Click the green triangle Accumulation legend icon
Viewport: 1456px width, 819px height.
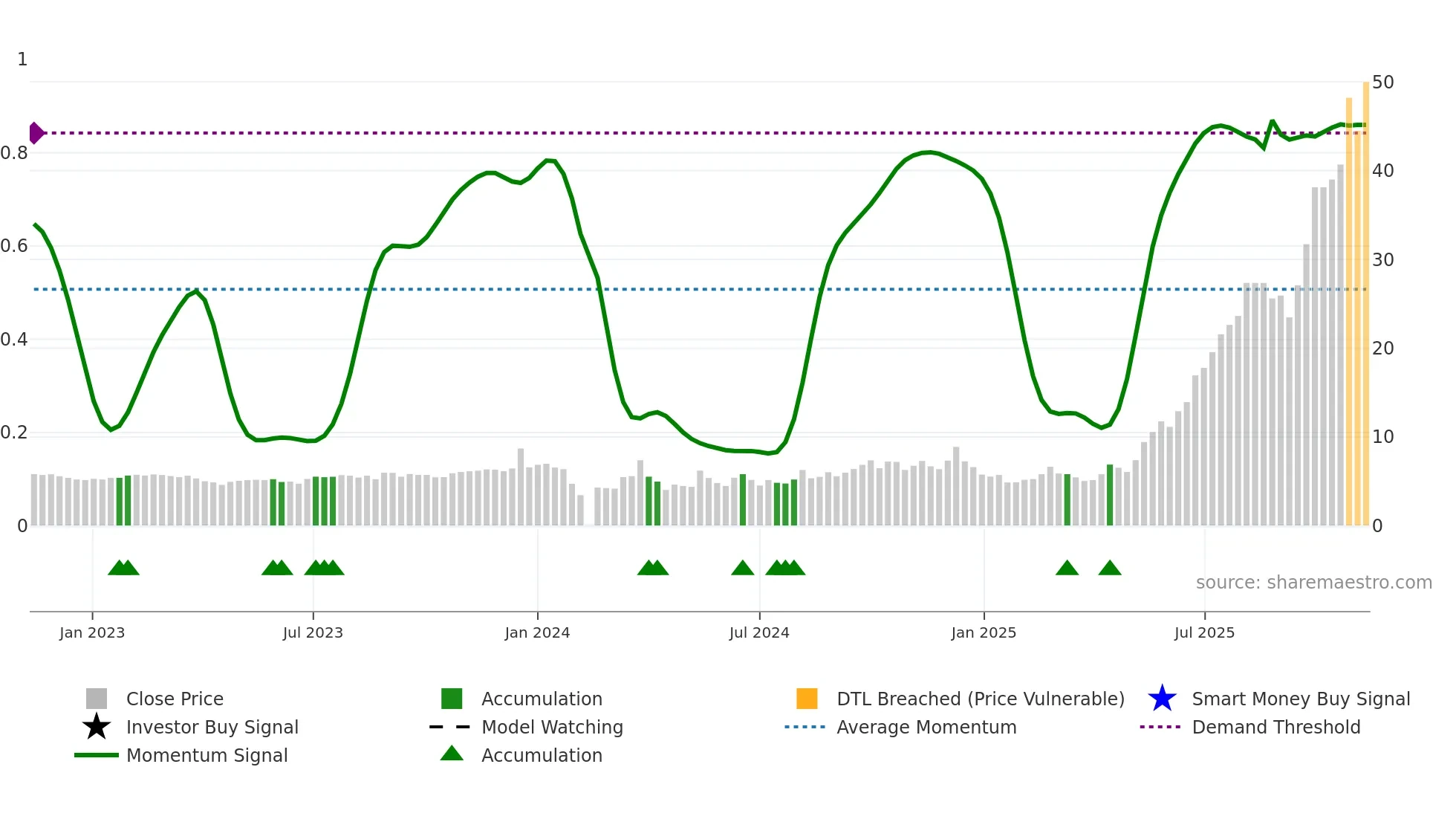452,754
